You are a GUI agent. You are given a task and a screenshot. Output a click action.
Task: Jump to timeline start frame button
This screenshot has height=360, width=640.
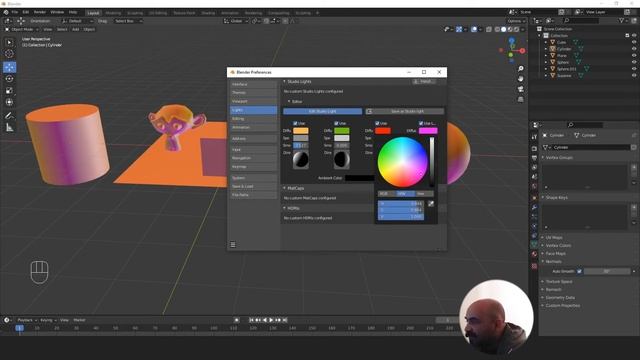(251, 320)
